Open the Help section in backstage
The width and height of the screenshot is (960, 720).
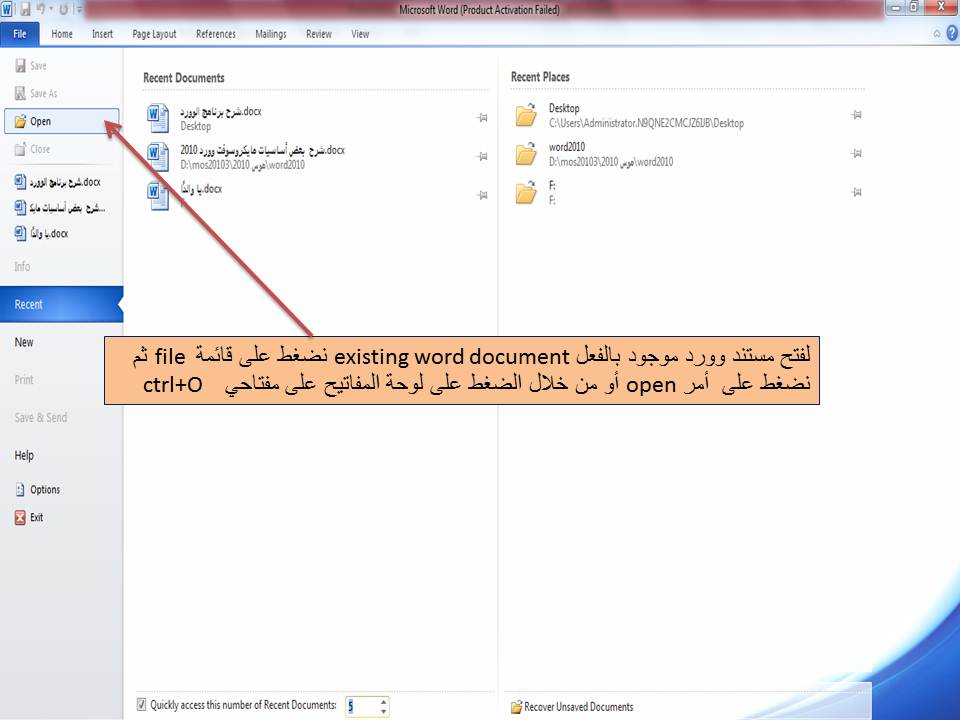pyautogui.click(x=24, y=456)
